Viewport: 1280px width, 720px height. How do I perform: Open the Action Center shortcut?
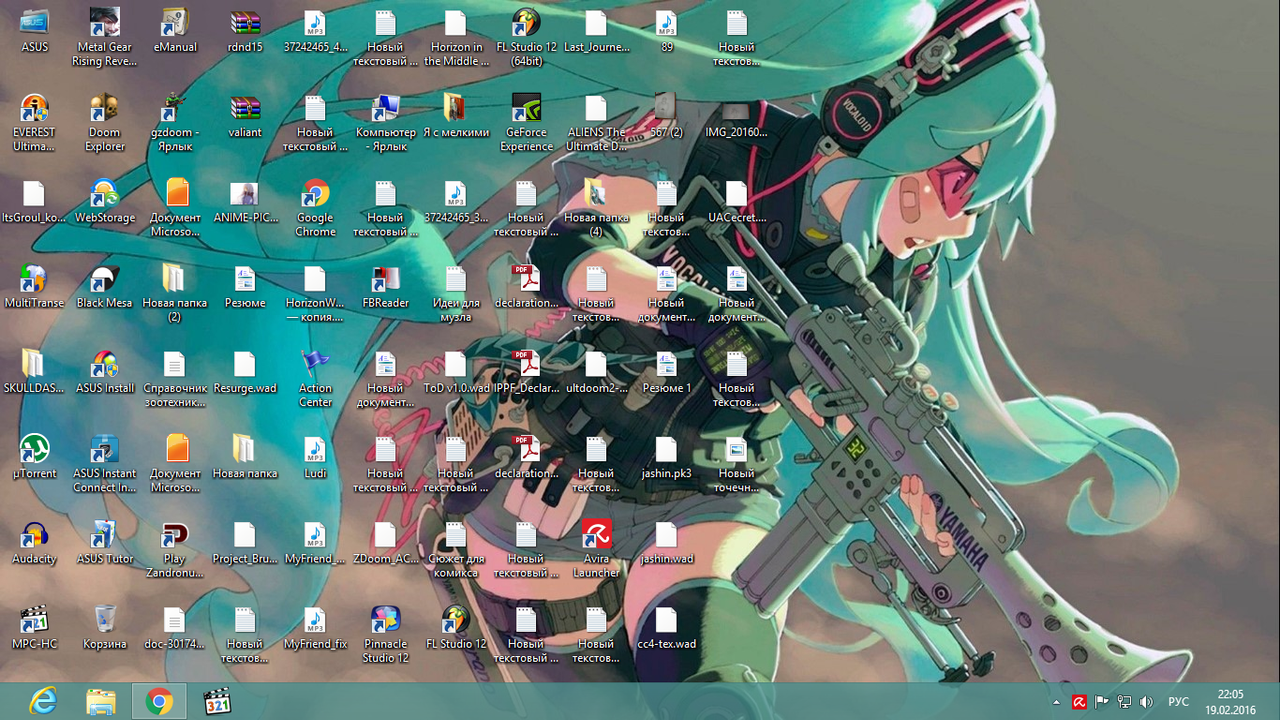[315, 379]
